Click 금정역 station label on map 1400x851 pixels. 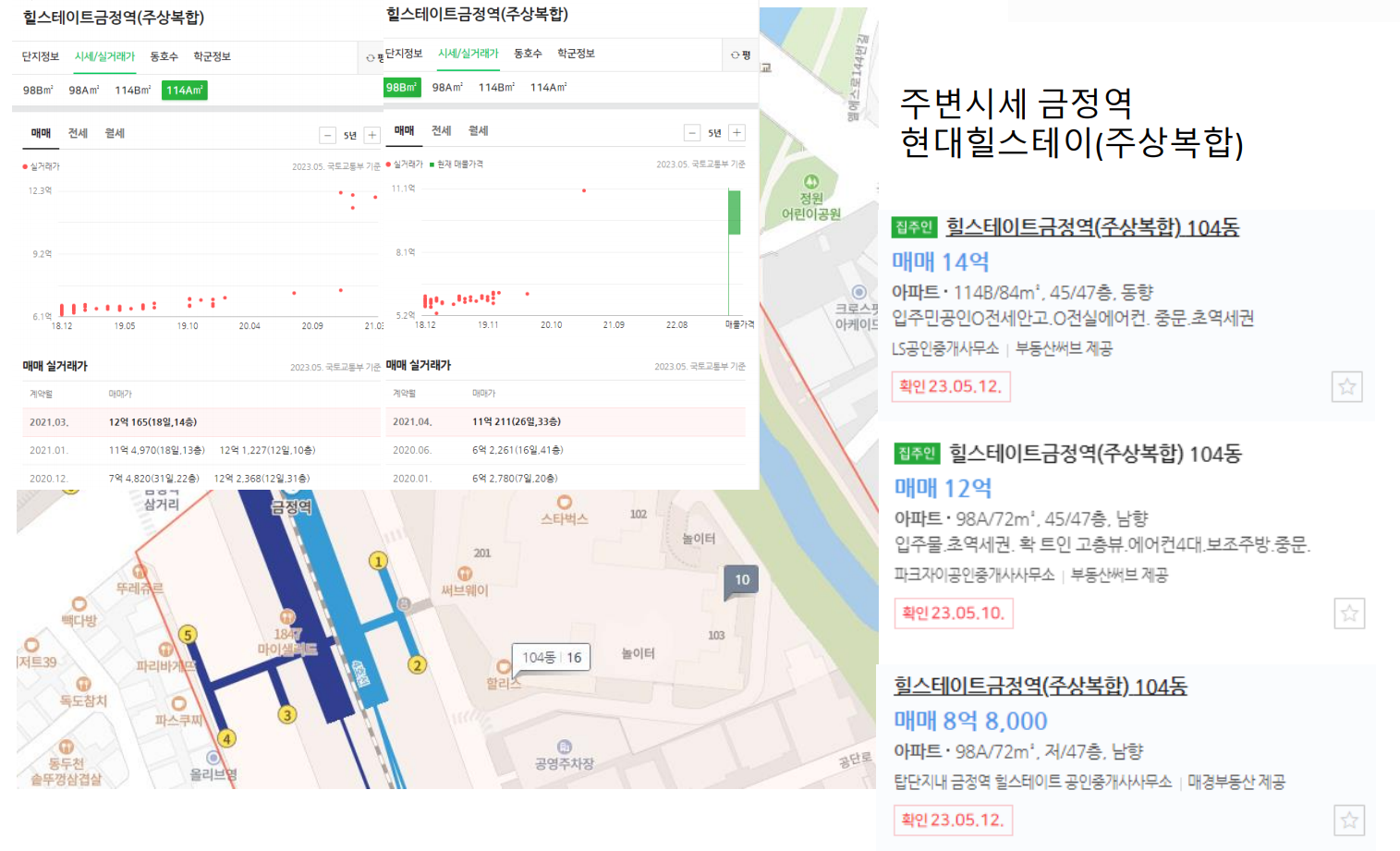[291, 507]
